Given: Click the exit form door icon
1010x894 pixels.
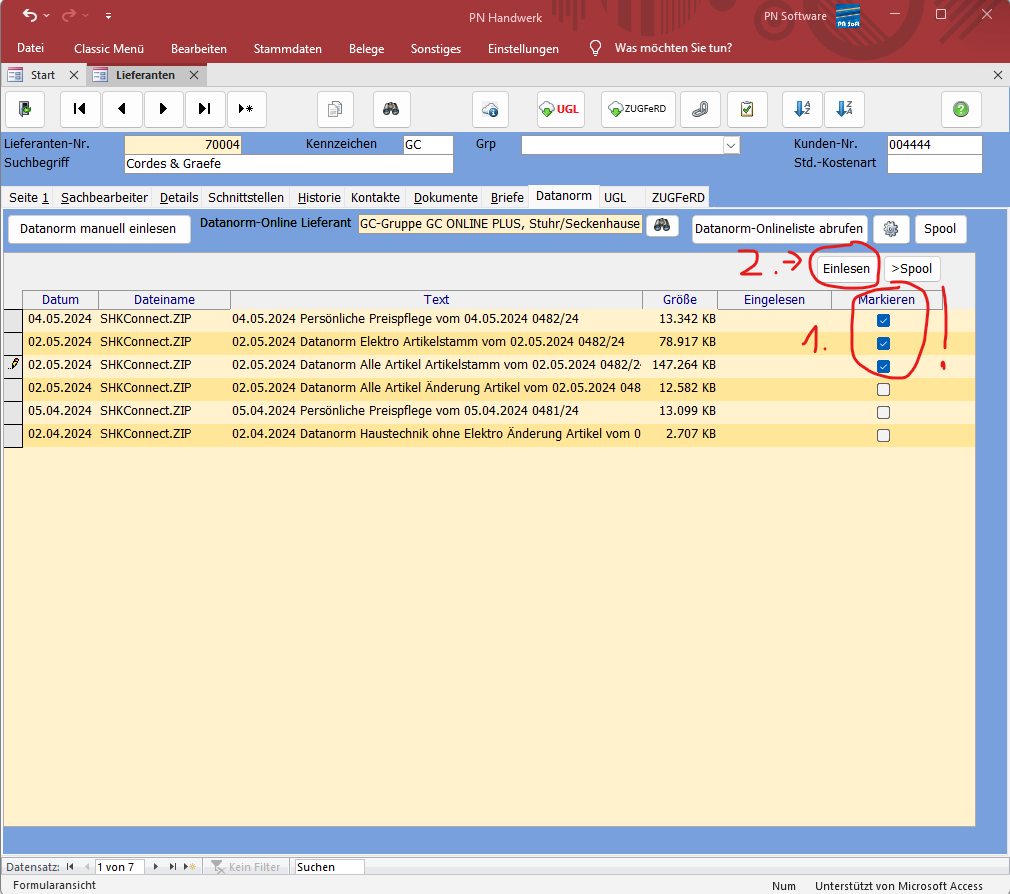Looking at the screenshot, I should click(25, 109).
